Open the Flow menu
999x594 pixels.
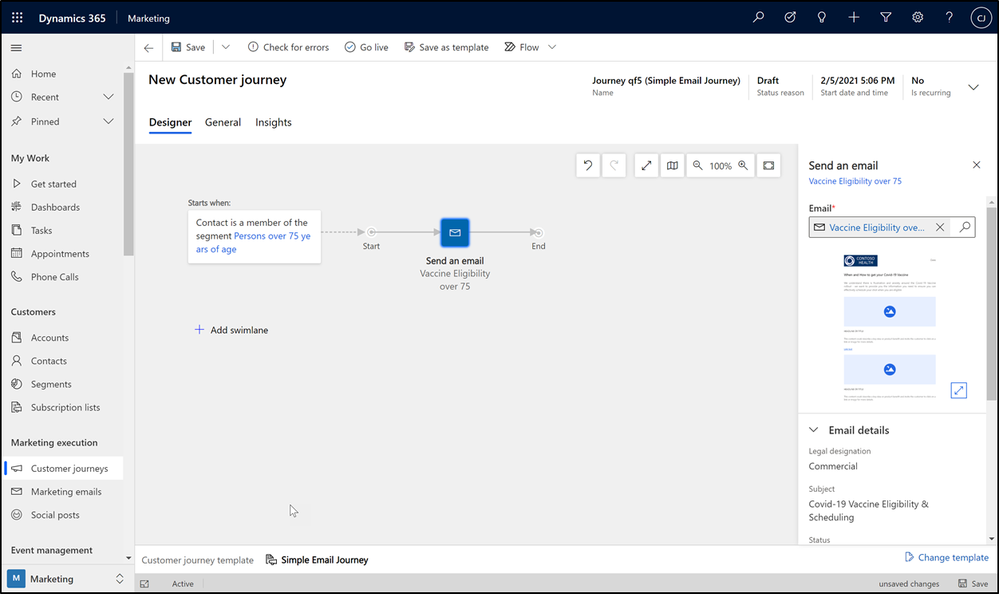click(522, 47)
